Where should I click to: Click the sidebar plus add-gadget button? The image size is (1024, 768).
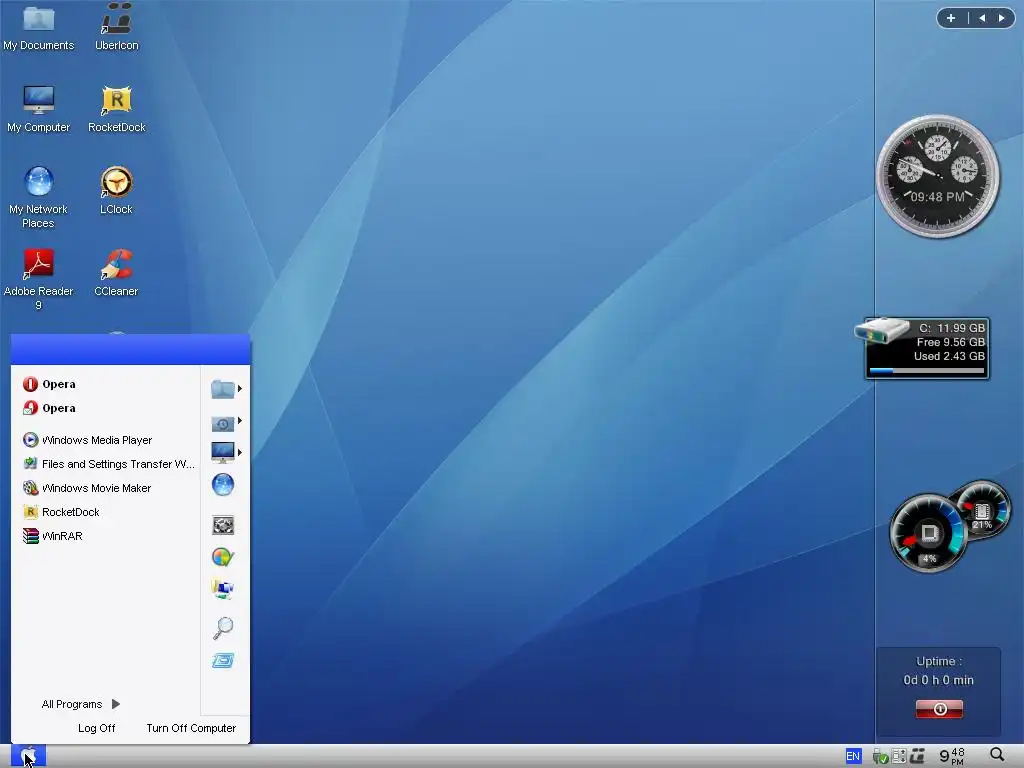tap(951, 18)
